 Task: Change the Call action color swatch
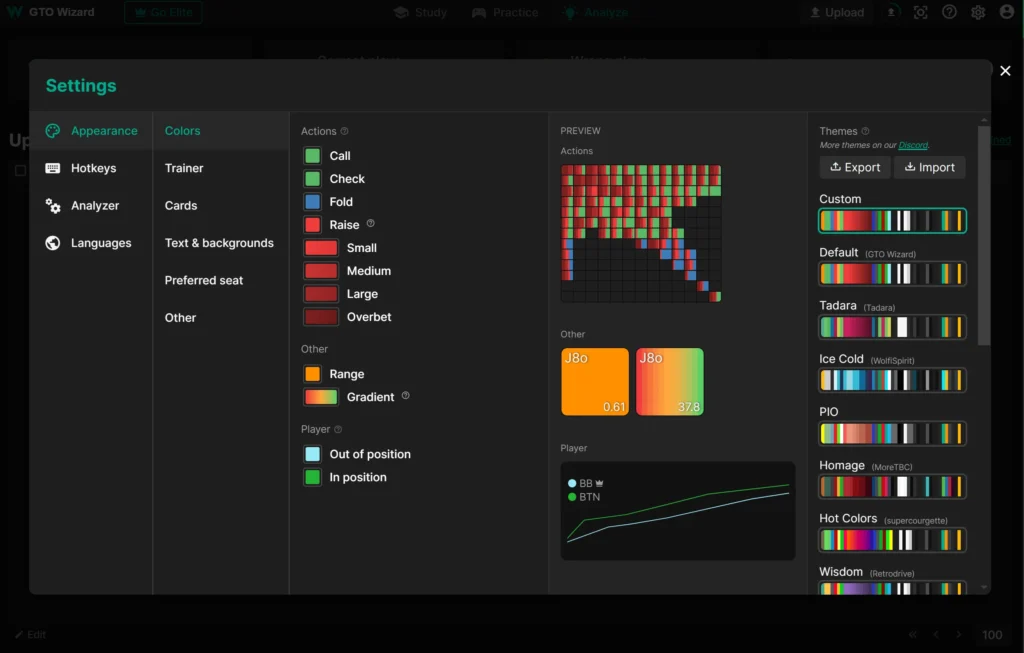[313, 156]
